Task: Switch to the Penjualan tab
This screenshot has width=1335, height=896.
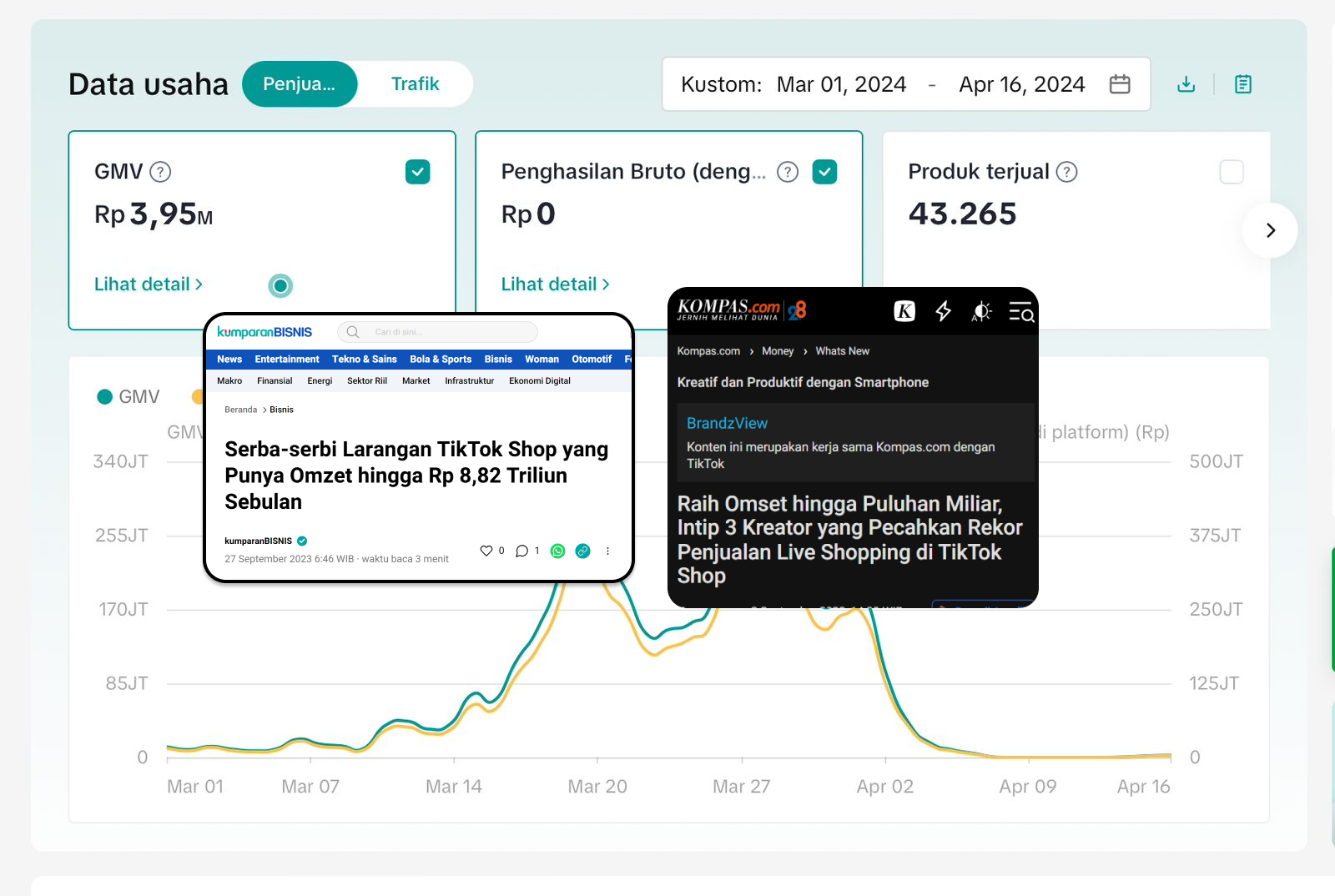Action: point(300,84)
